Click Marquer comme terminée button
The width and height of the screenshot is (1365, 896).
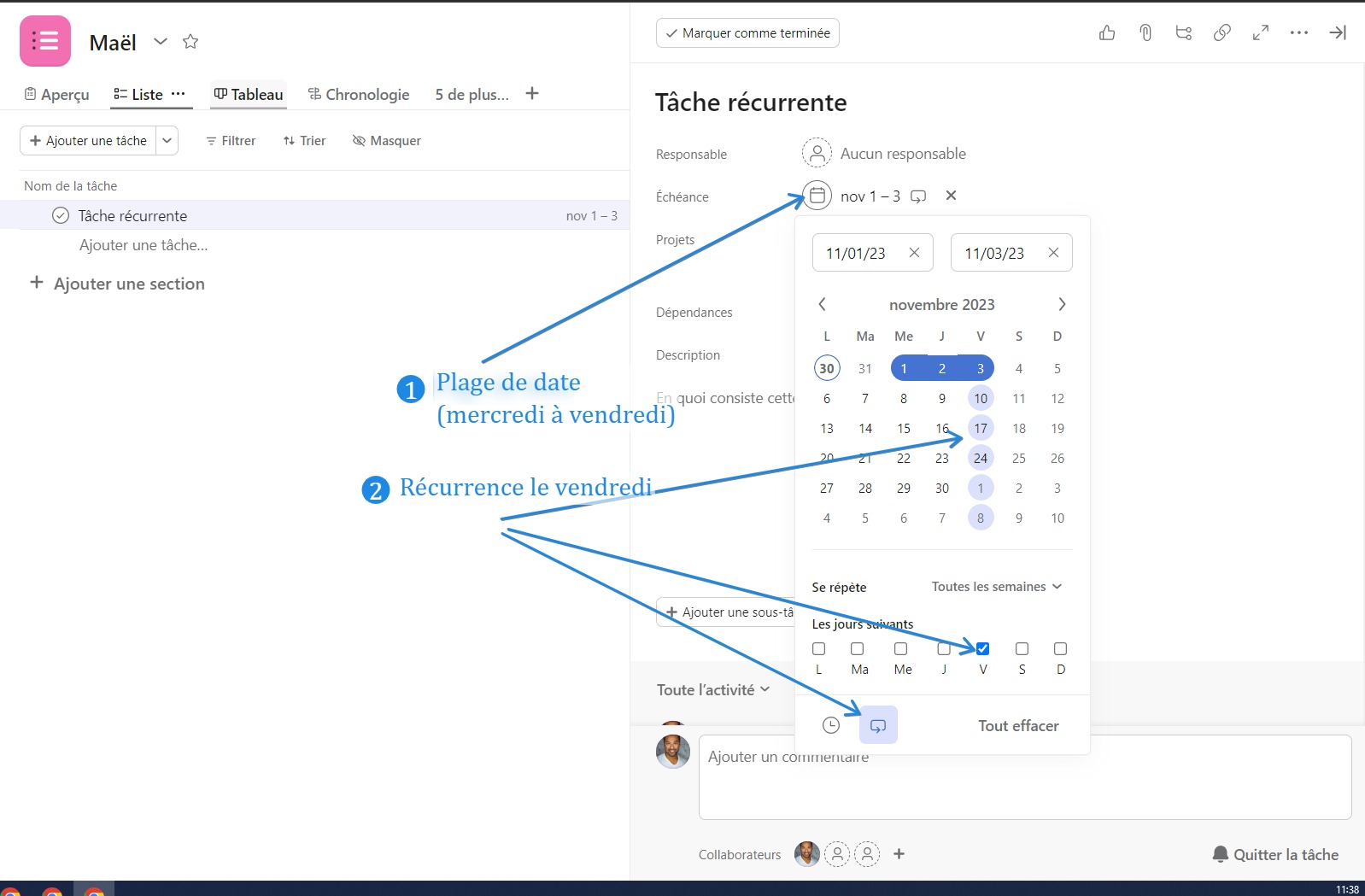pos(747,32)
